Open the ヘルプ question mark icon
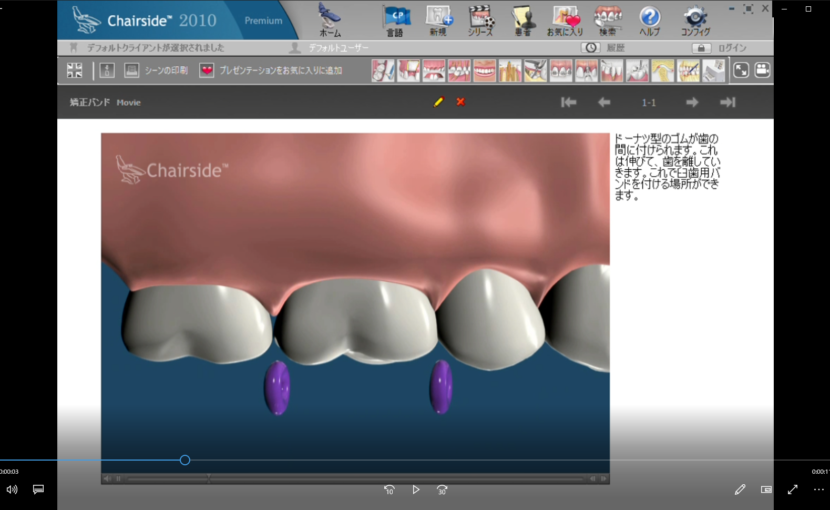 (x=649, y=21)
